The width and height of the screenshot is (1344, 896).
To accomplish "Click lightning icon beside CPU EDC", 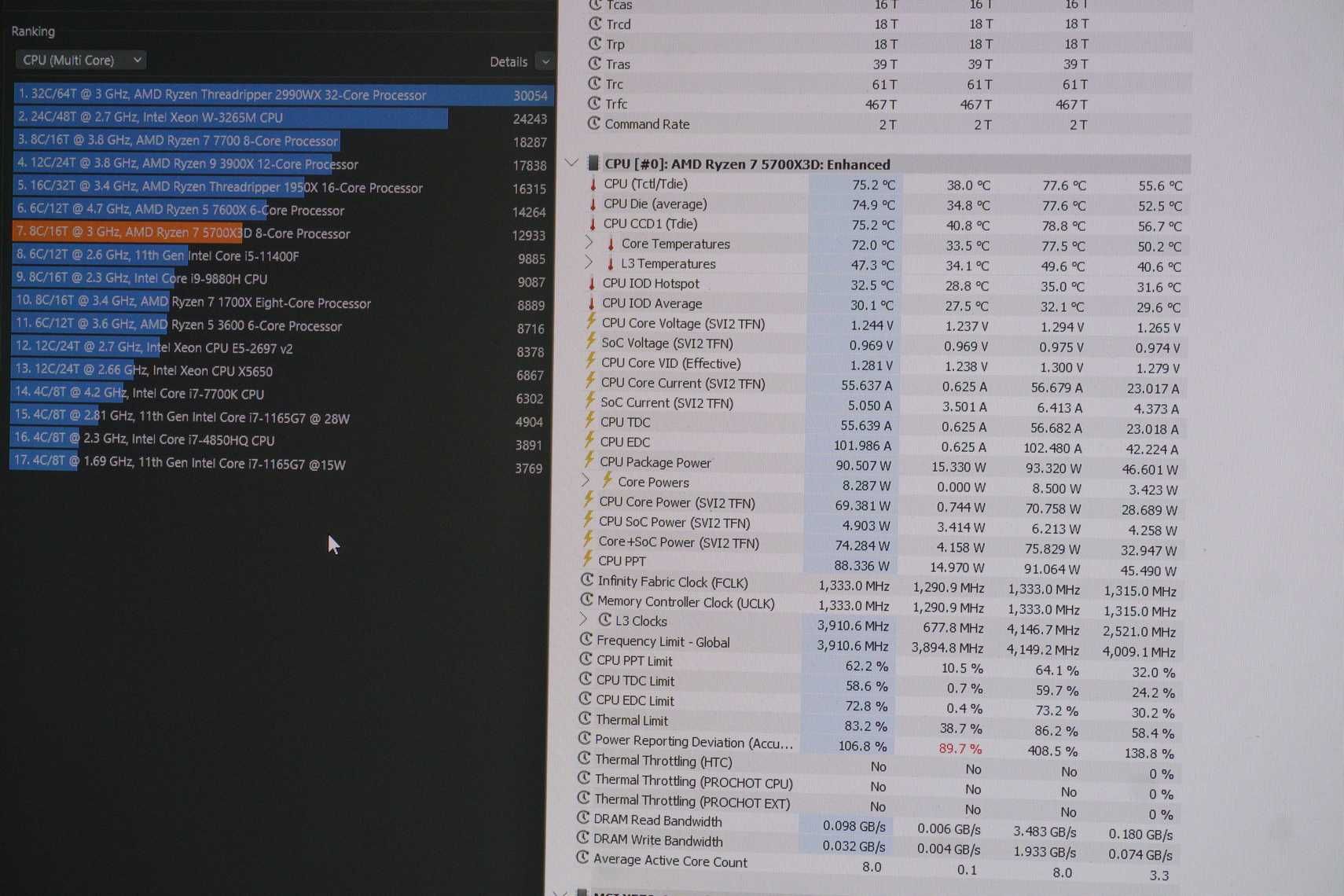I will pyautogui.click(x=589, y=440).
